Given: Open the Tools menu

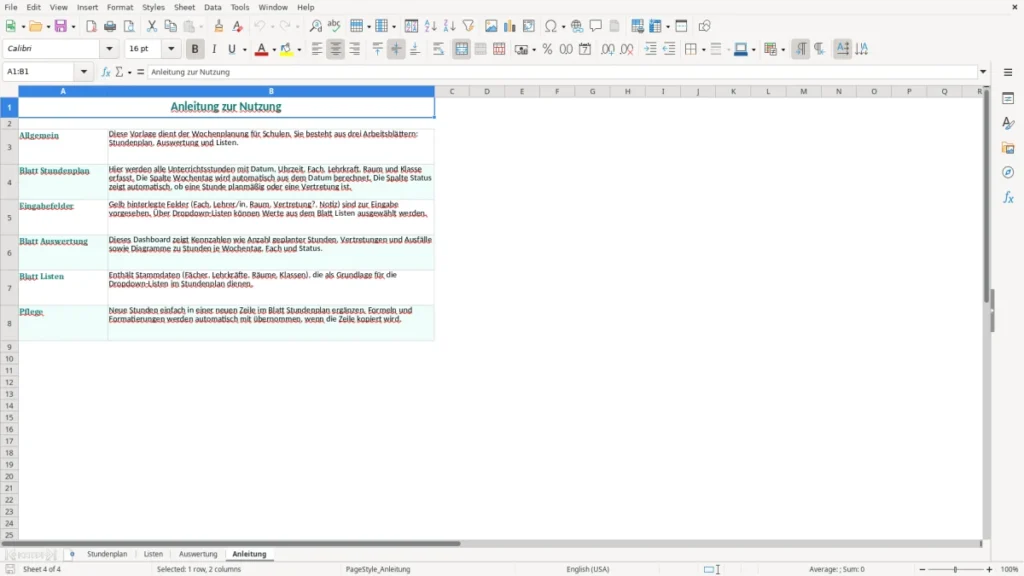Looking at the screenshot, I should 240,7.
